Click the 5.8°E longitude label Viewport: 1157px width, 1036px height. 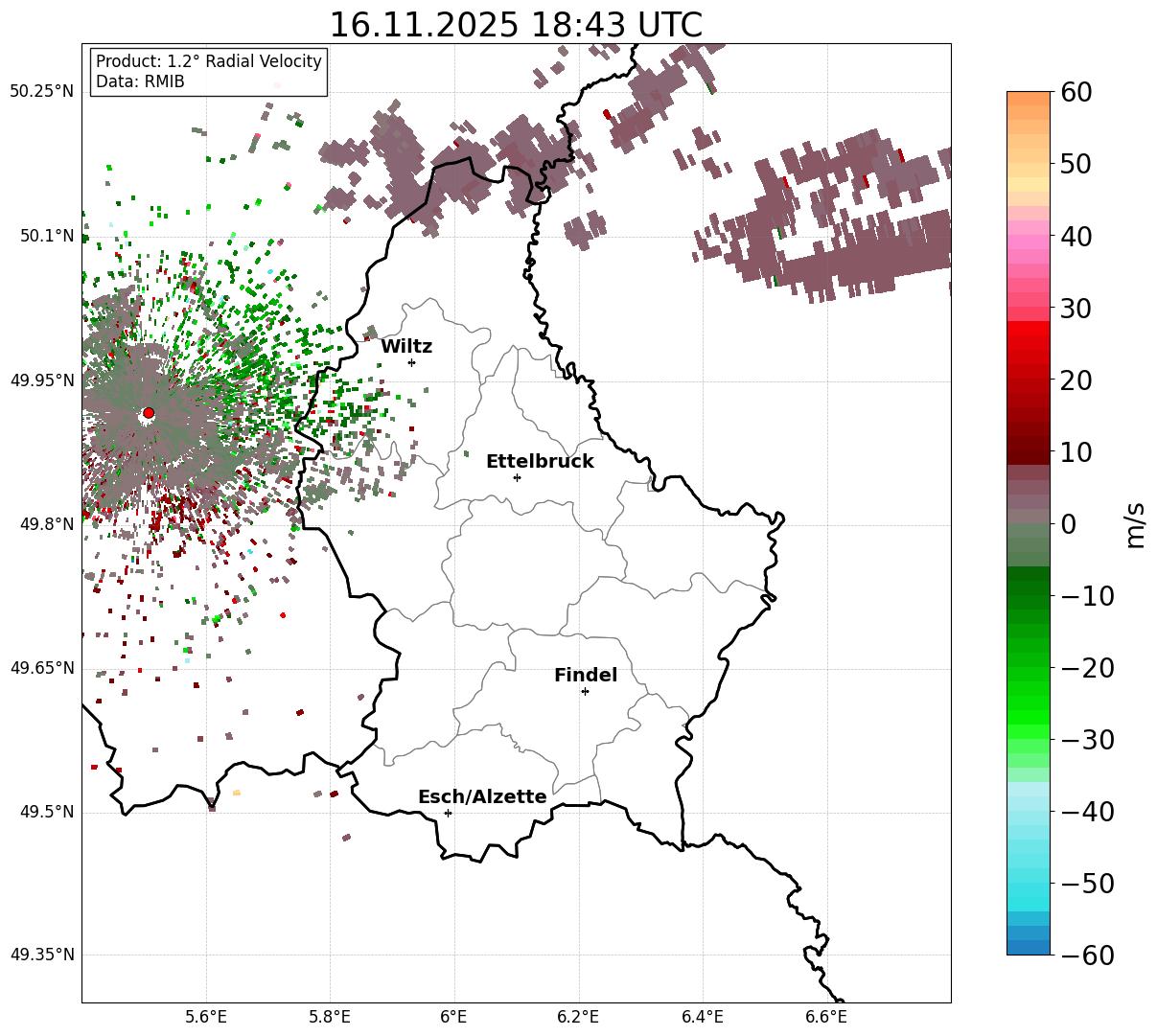pos(330,1017)
